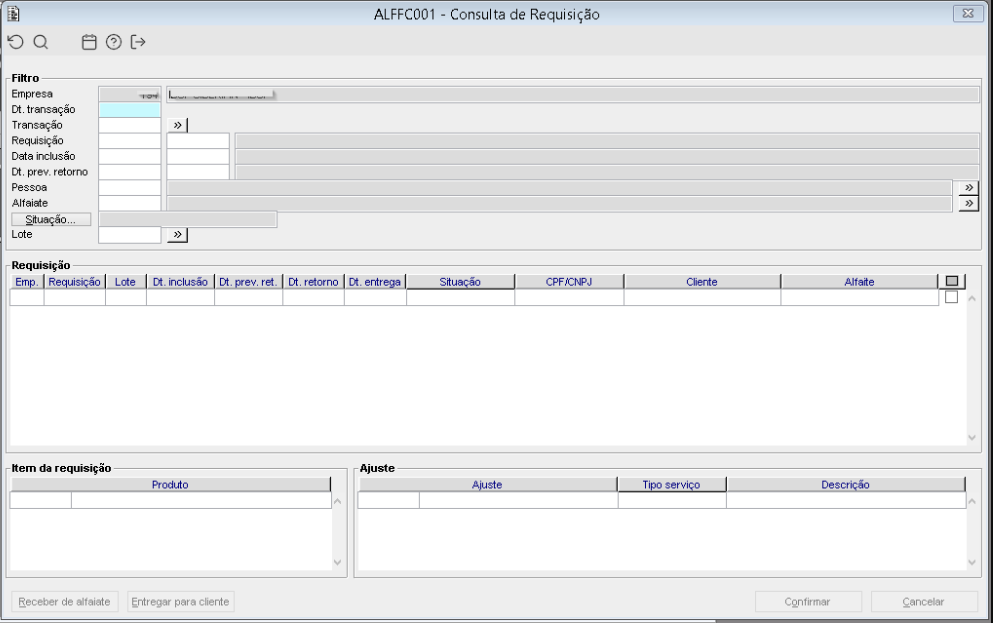Click down arrow of Ajuste grid scrollbar
The width and height of the screenshot is (993, 623).
click(x=972, y=562)
